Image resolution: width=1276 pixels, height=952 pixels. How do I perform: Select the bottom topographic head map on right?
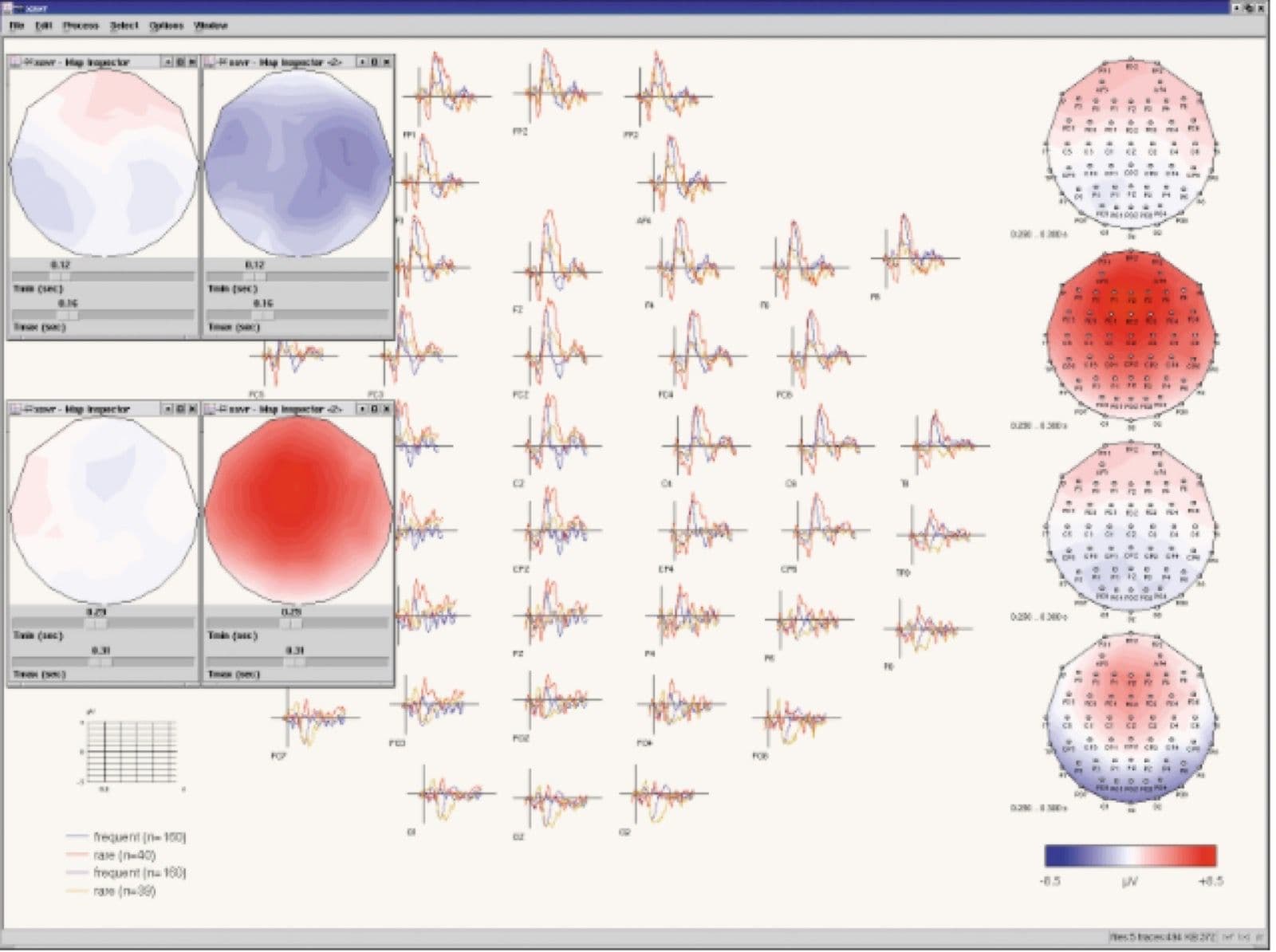[x=1131, y=719]
